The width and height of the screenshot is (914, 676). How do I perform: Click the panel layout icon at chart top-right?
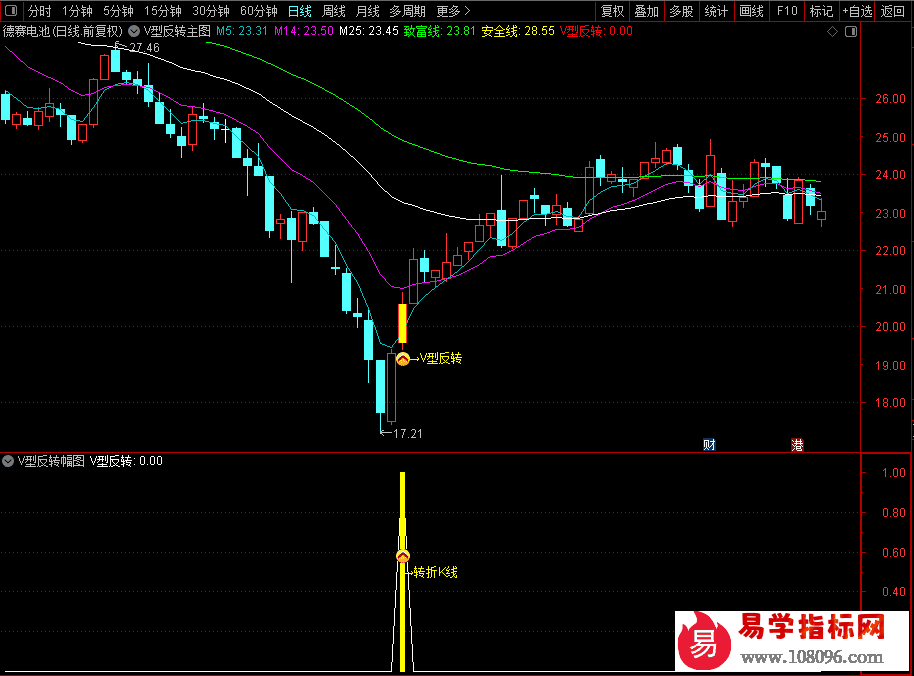coord(850,31)
